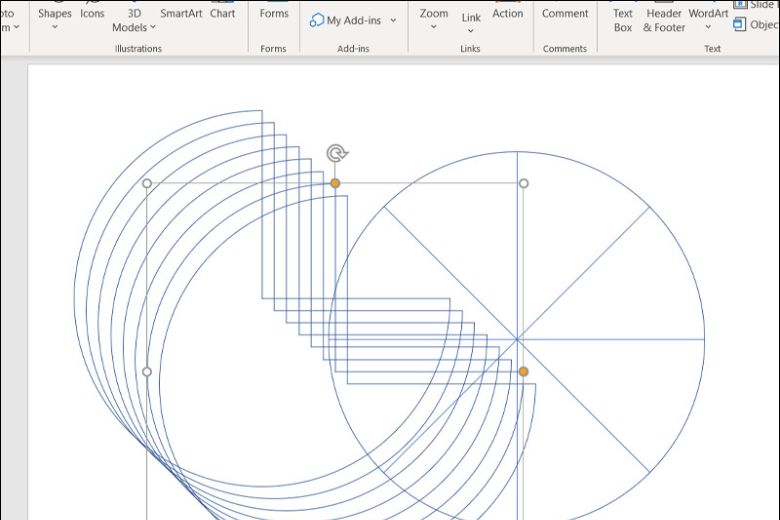Insert a Comment
The height and width of the screenshot is (520, 780).
click(x=565, y=13)
